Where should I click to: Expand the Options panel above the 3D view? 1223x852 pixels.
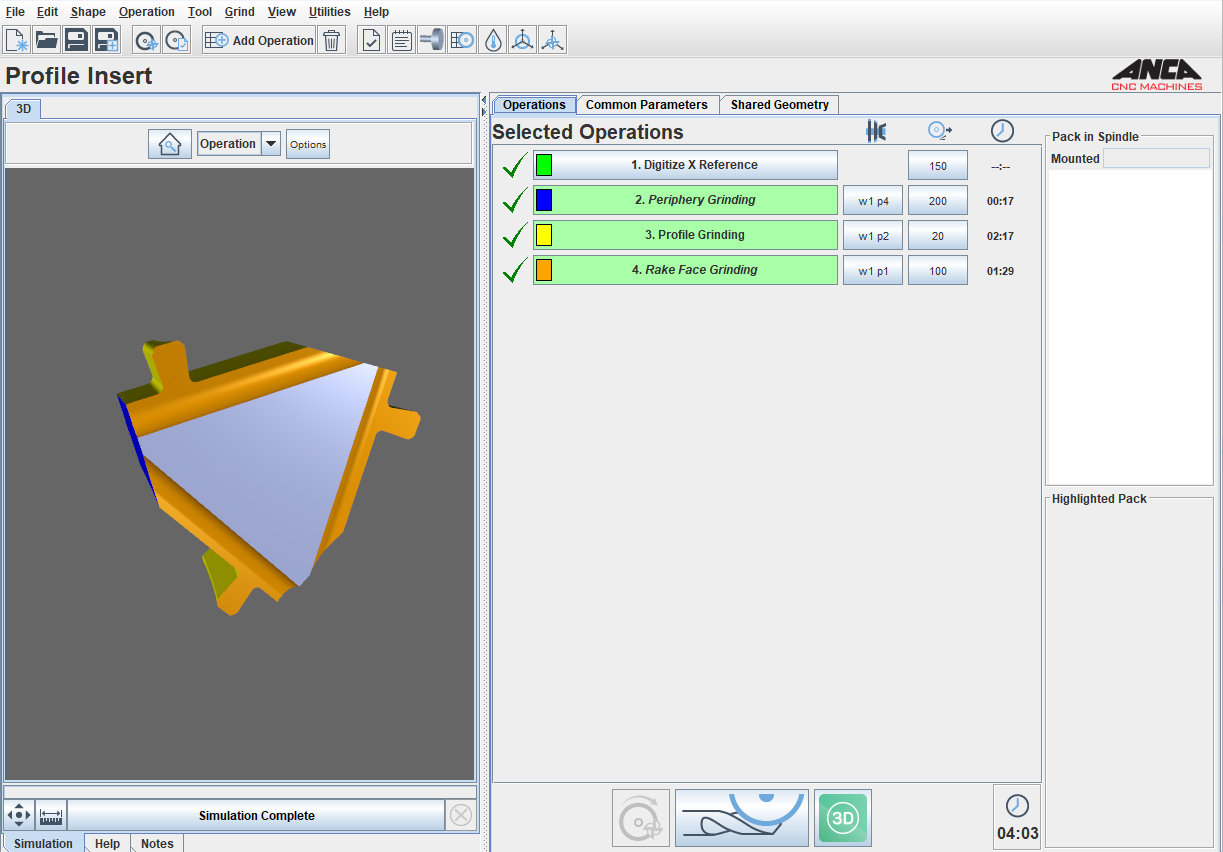(x=307, y=143)
